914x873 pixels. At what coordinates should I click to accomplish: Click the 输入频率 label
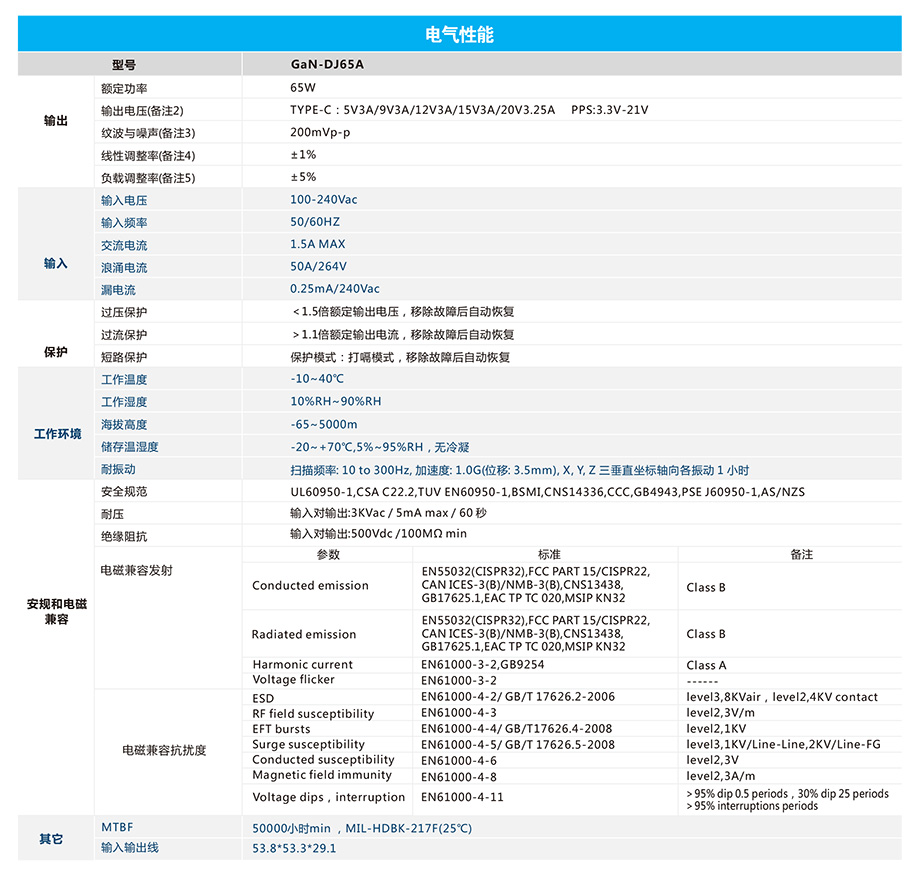click(124, 223)
